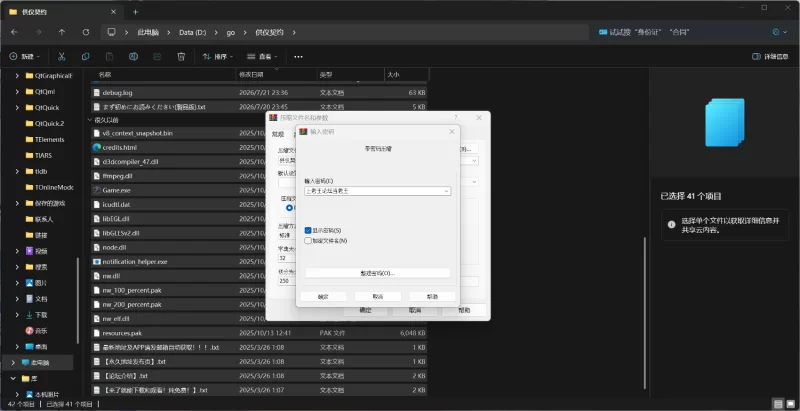800x411 pixels.
Task: Click the Copy toolbar icon
Action: [x=86, y=57]
